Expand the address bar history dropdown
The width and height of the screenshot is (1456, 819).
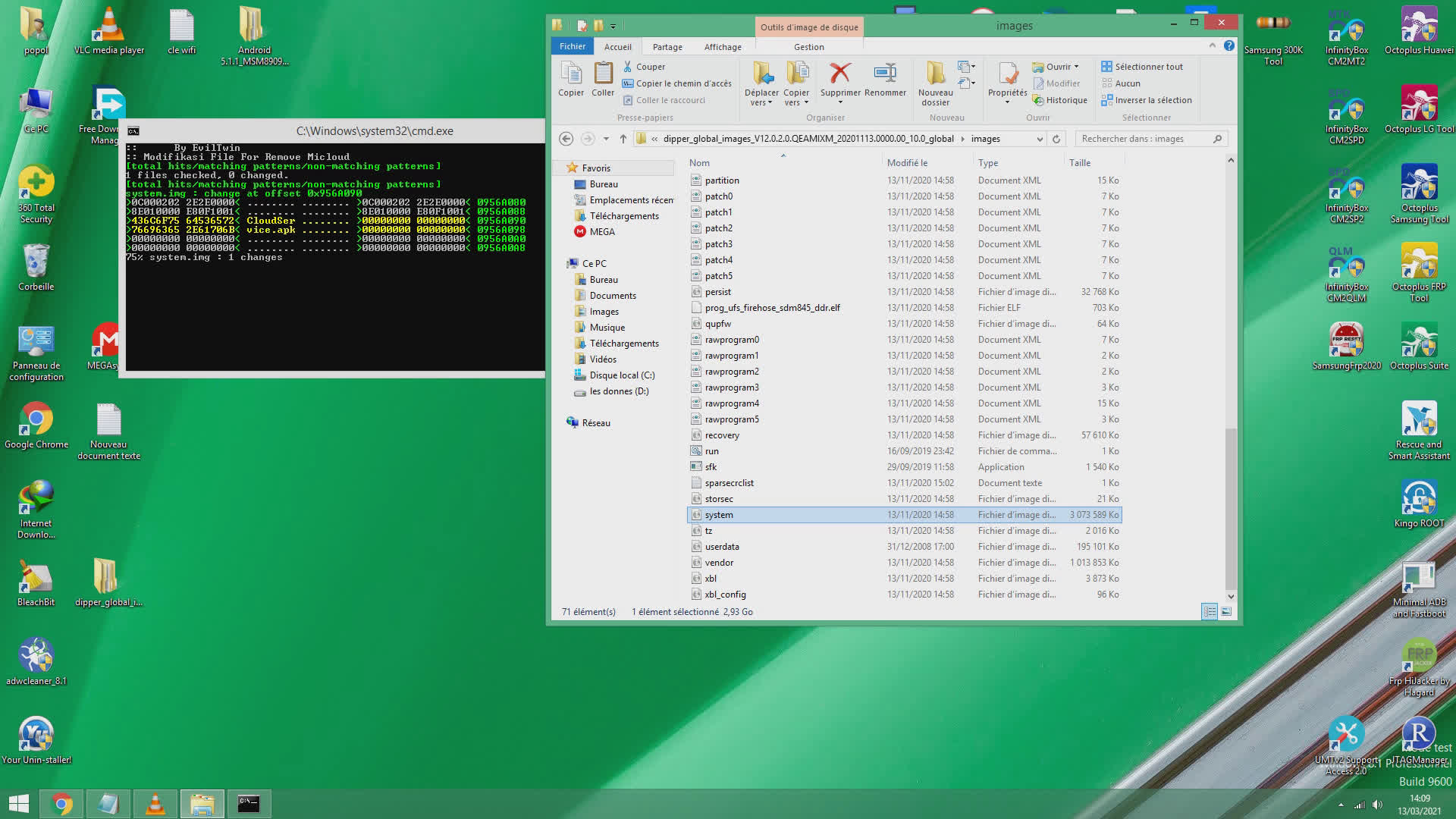[1039, 139]
